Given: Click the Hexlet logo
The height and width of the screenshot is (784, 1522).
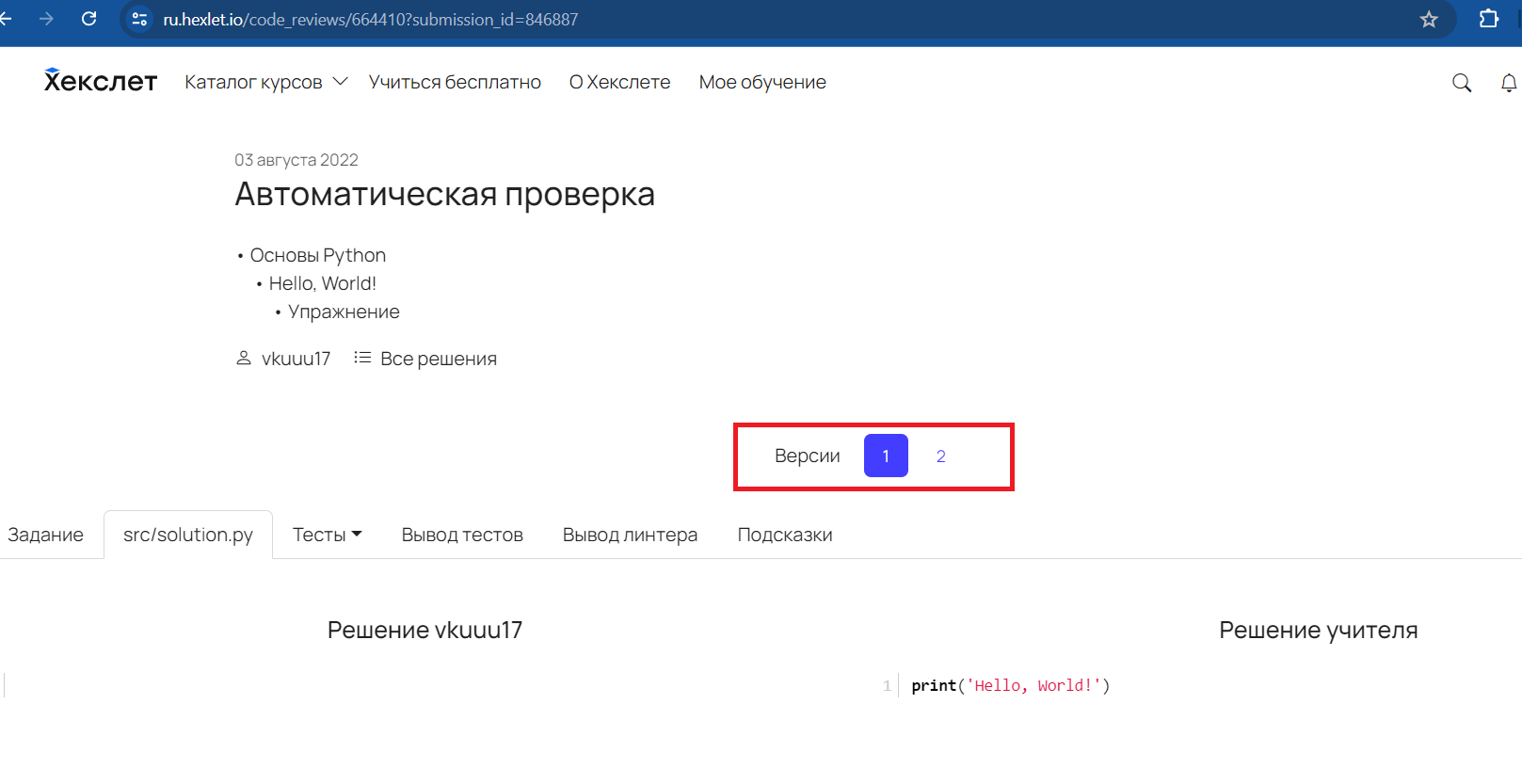Looking at the screenshot, I should 100,82.
